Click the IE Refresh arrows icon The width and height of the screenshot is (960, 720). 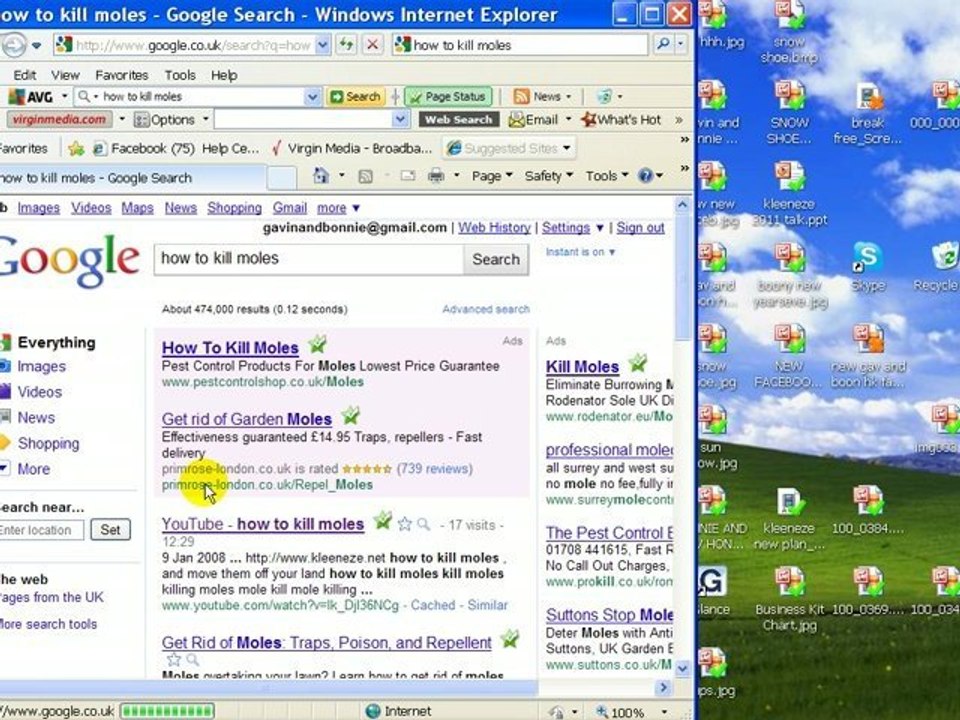coord(346,45)
